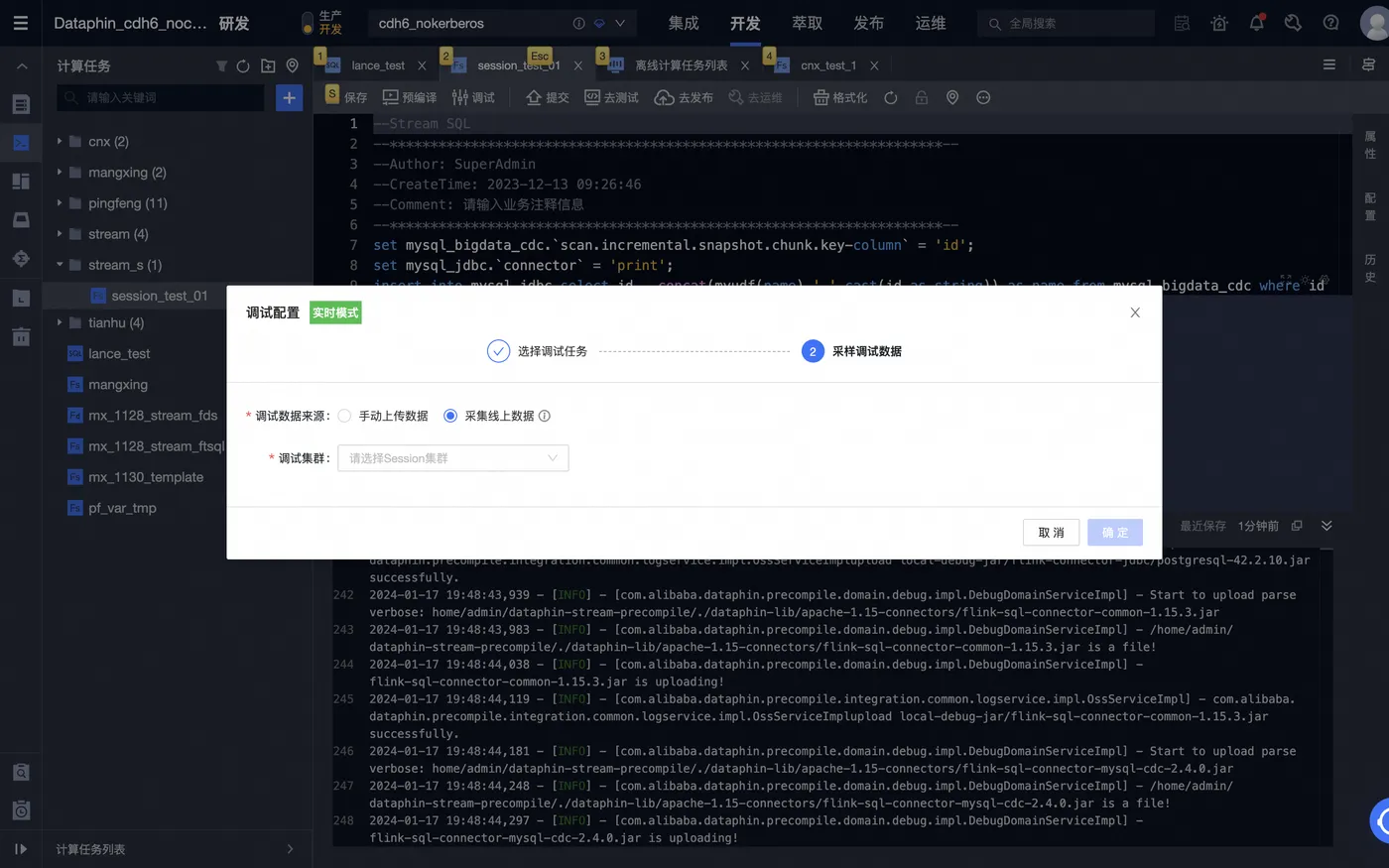The width and height of the screenshot is (1389, 868).
Task: Click the 去发布 toolbar button
Action: (684, 97)
